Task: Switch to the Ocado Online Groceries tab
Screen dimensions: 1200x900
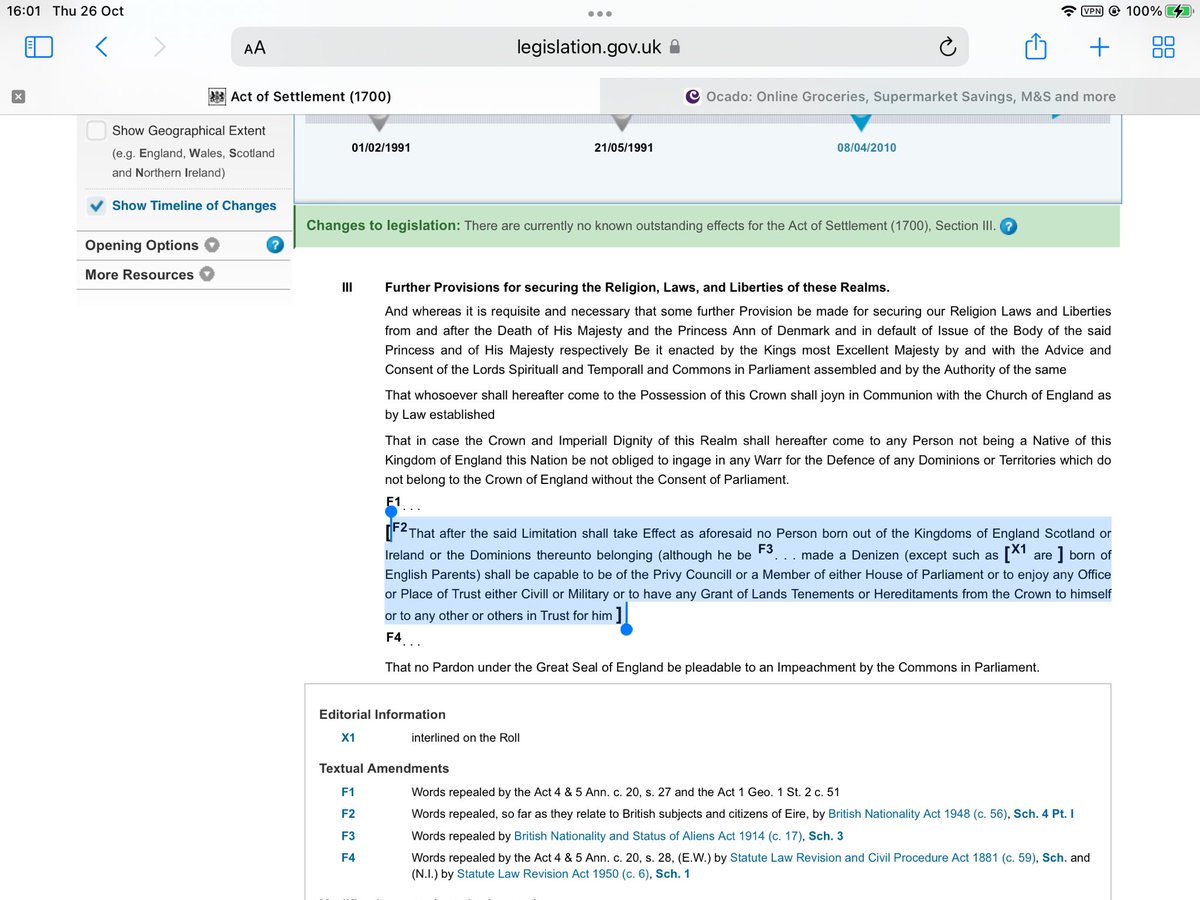Action: [900, 97]
